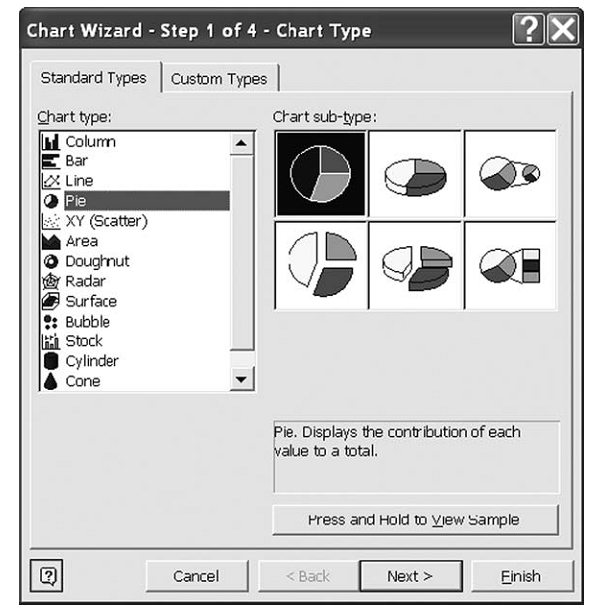Click the Next > button
The image size is (598, 615).
[x=411, y=576]
